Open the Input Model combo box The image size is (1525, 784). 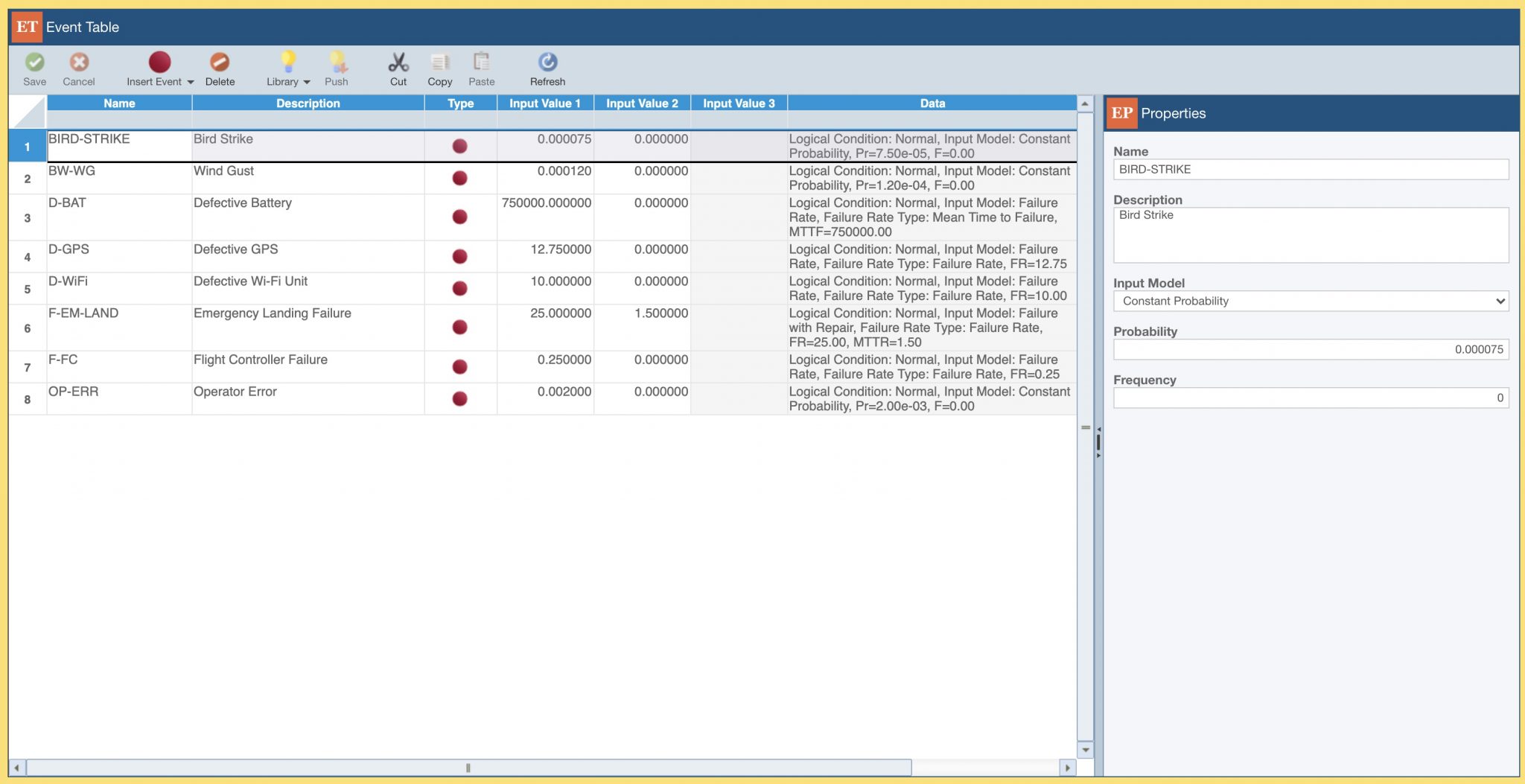[1310, 301]
